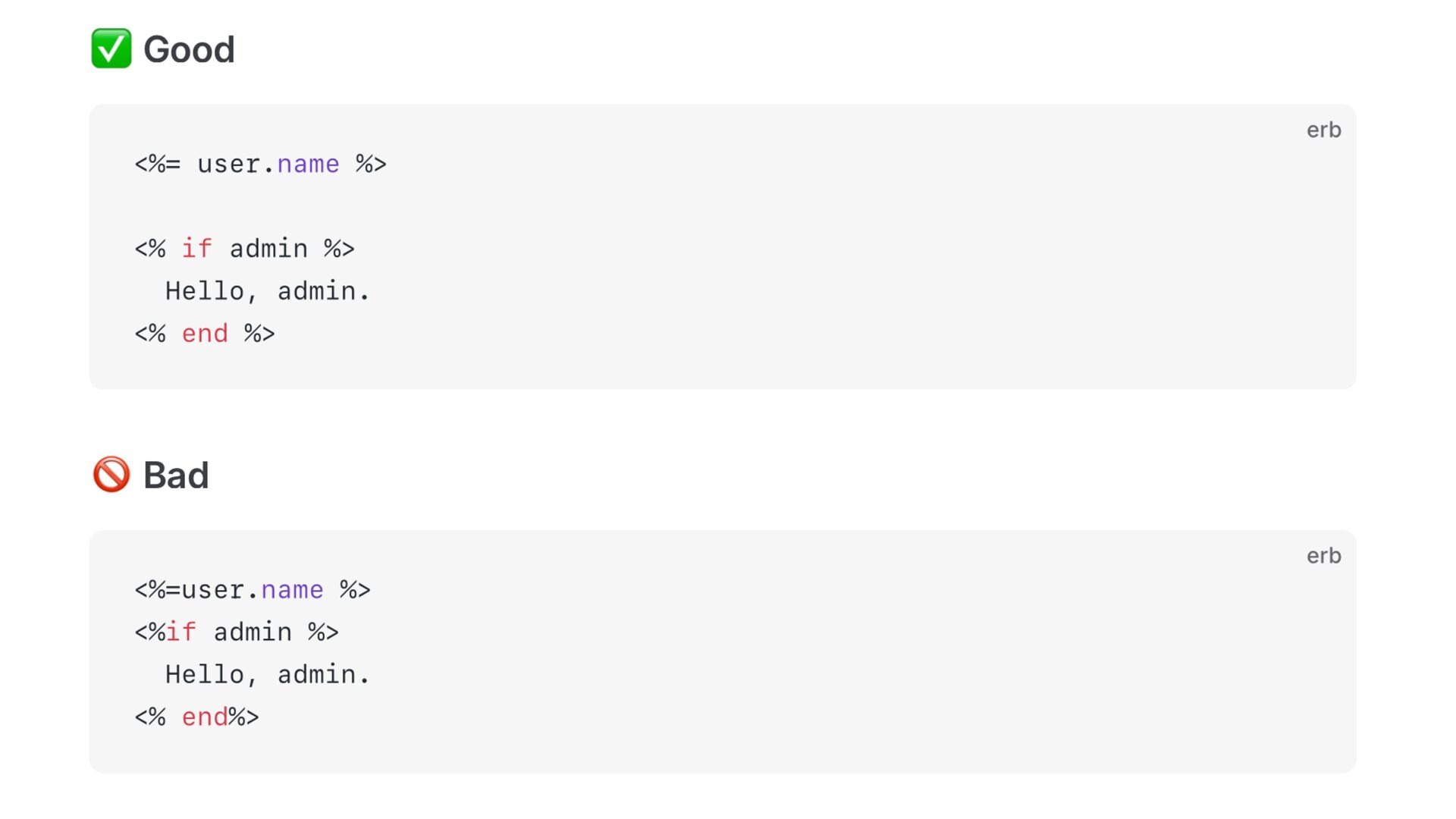
Task: Click purple 'name' in Good code block
Action: coord(308,164)
